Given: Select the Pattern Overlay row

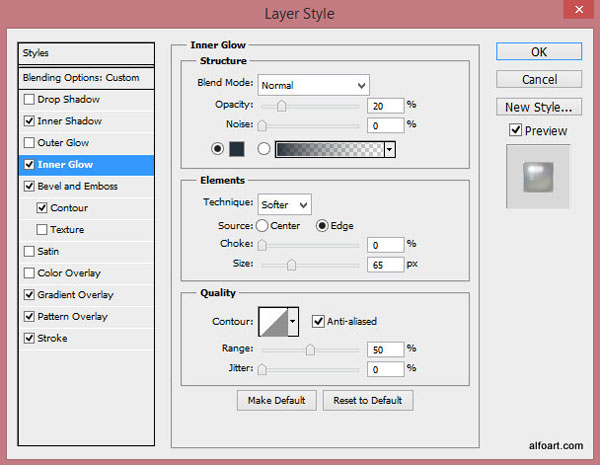Looking at the screenshot, I should tap(86, 317).
